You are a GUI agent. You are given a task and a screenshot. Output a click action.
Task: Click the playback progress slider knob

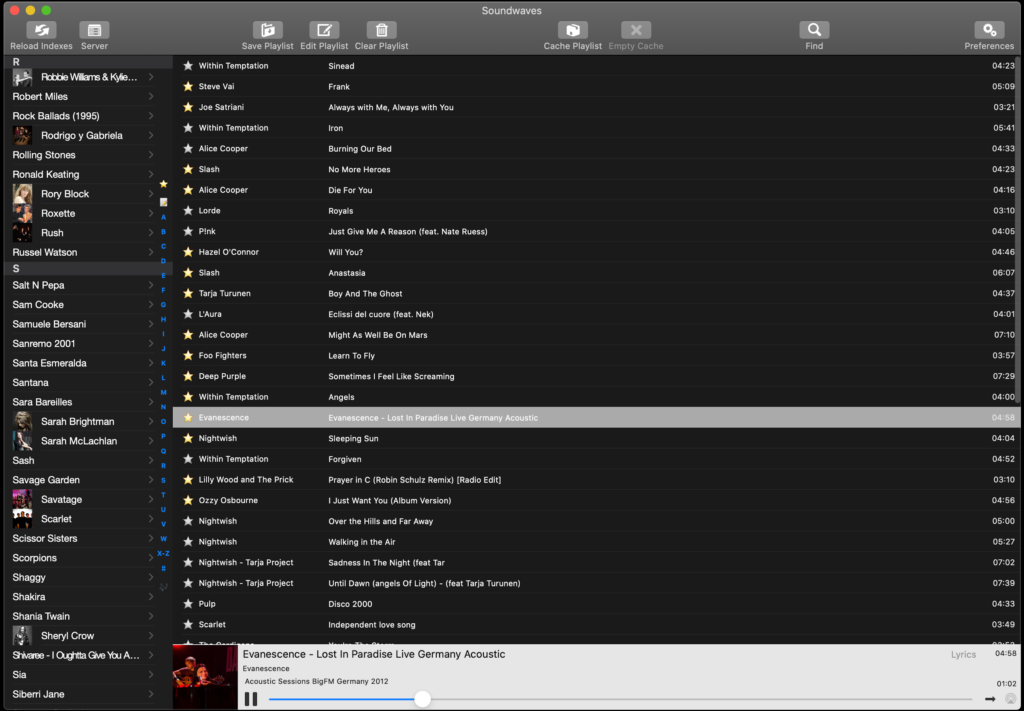point(423,699)
